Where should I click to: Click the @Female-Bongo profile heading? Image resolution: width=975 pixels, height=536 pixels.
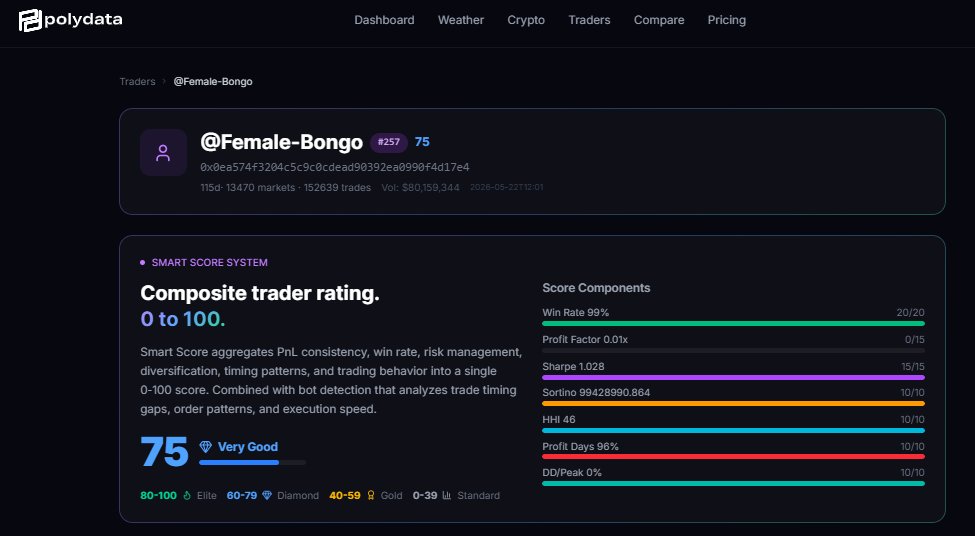(281, 142)
